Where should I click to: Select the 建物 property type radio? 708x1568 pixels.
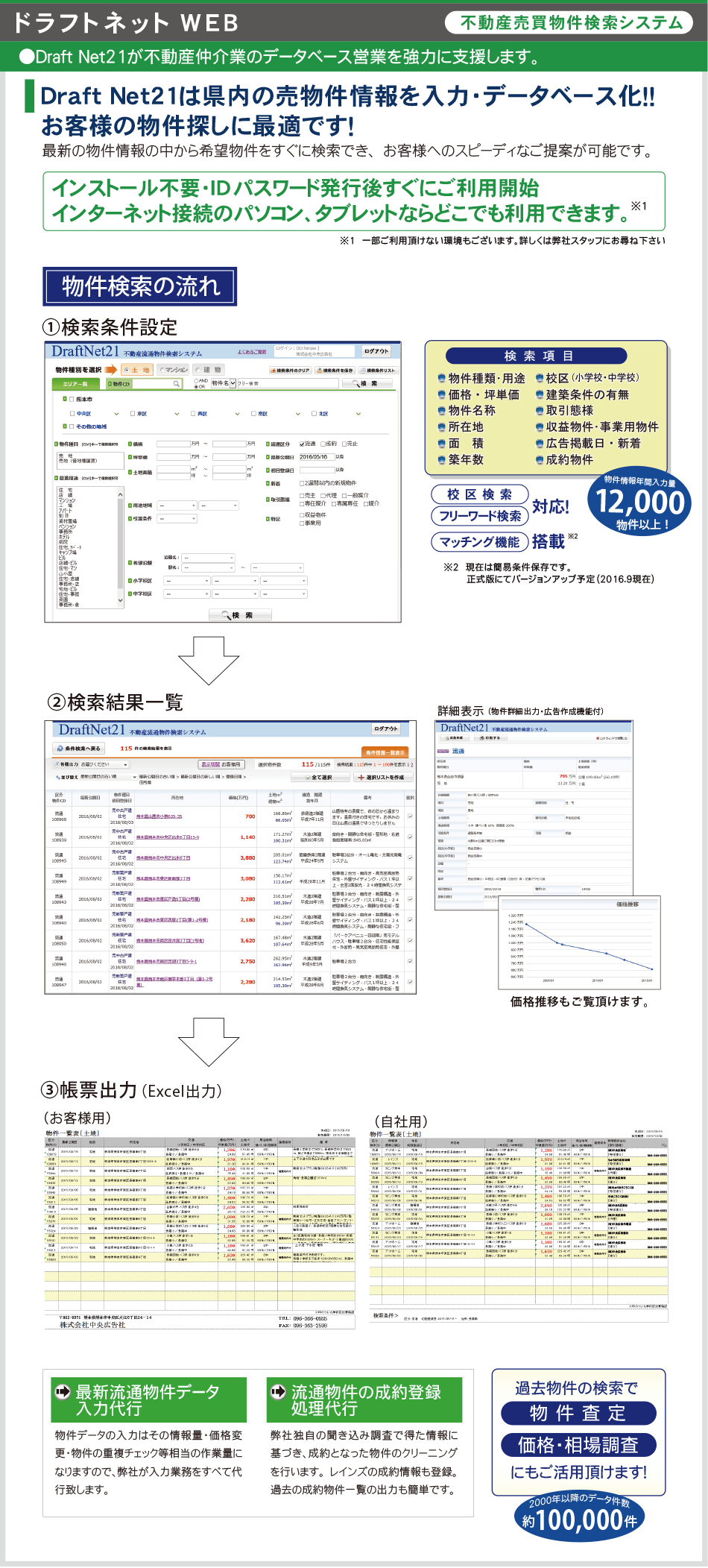198,370
